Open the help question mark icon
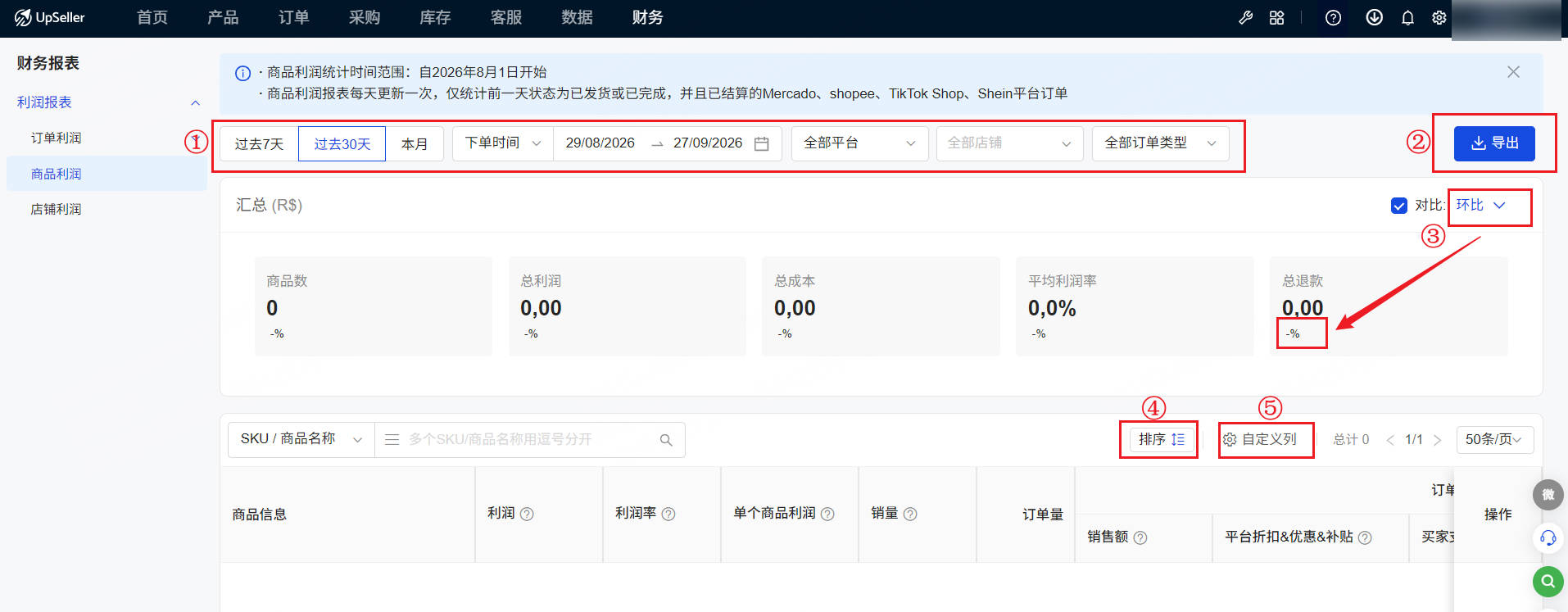The width and height of the screenshot is (1568, 612). pos(1333,17)
